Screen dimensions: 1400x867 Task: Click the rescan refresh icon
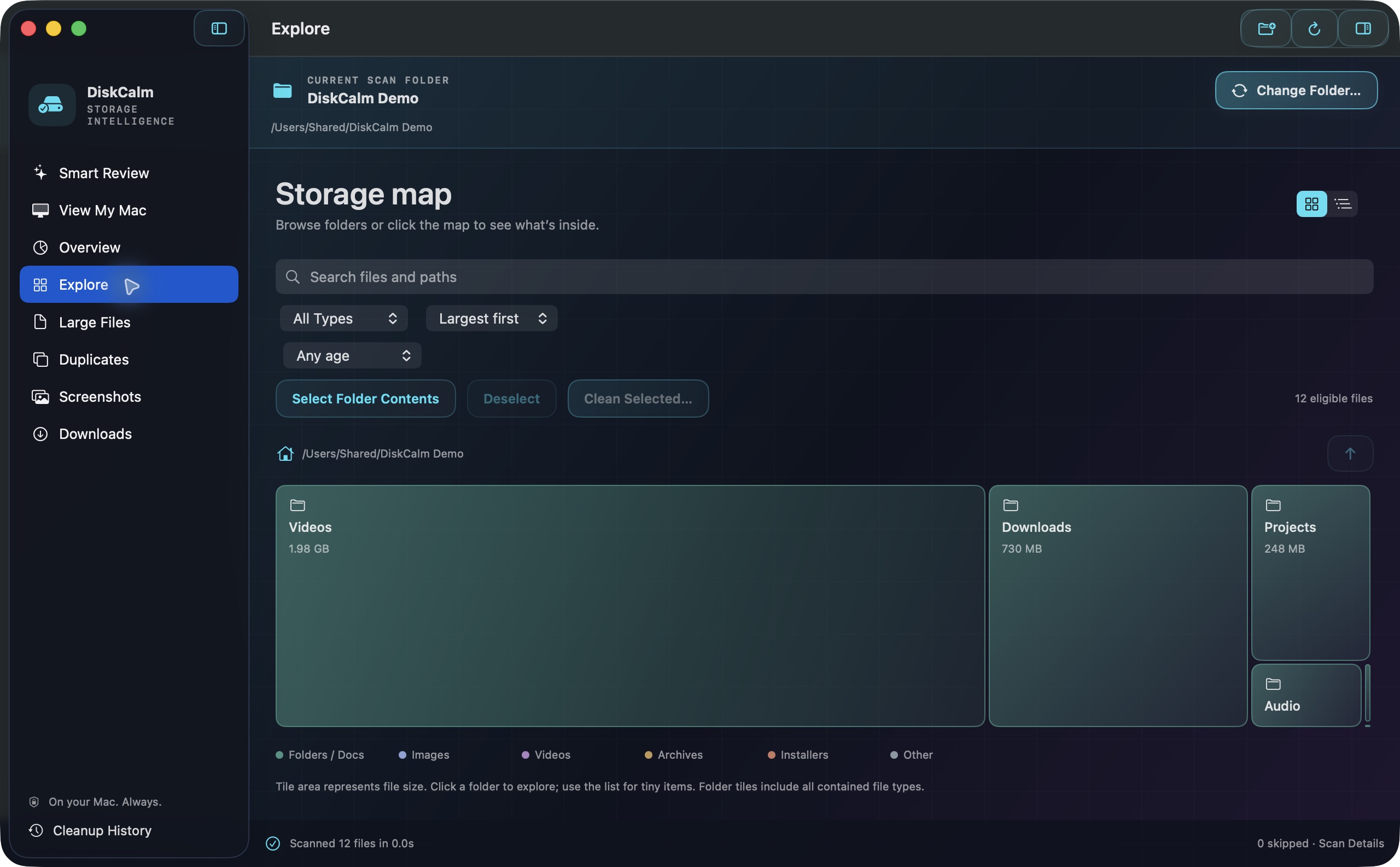[1314, 28]
